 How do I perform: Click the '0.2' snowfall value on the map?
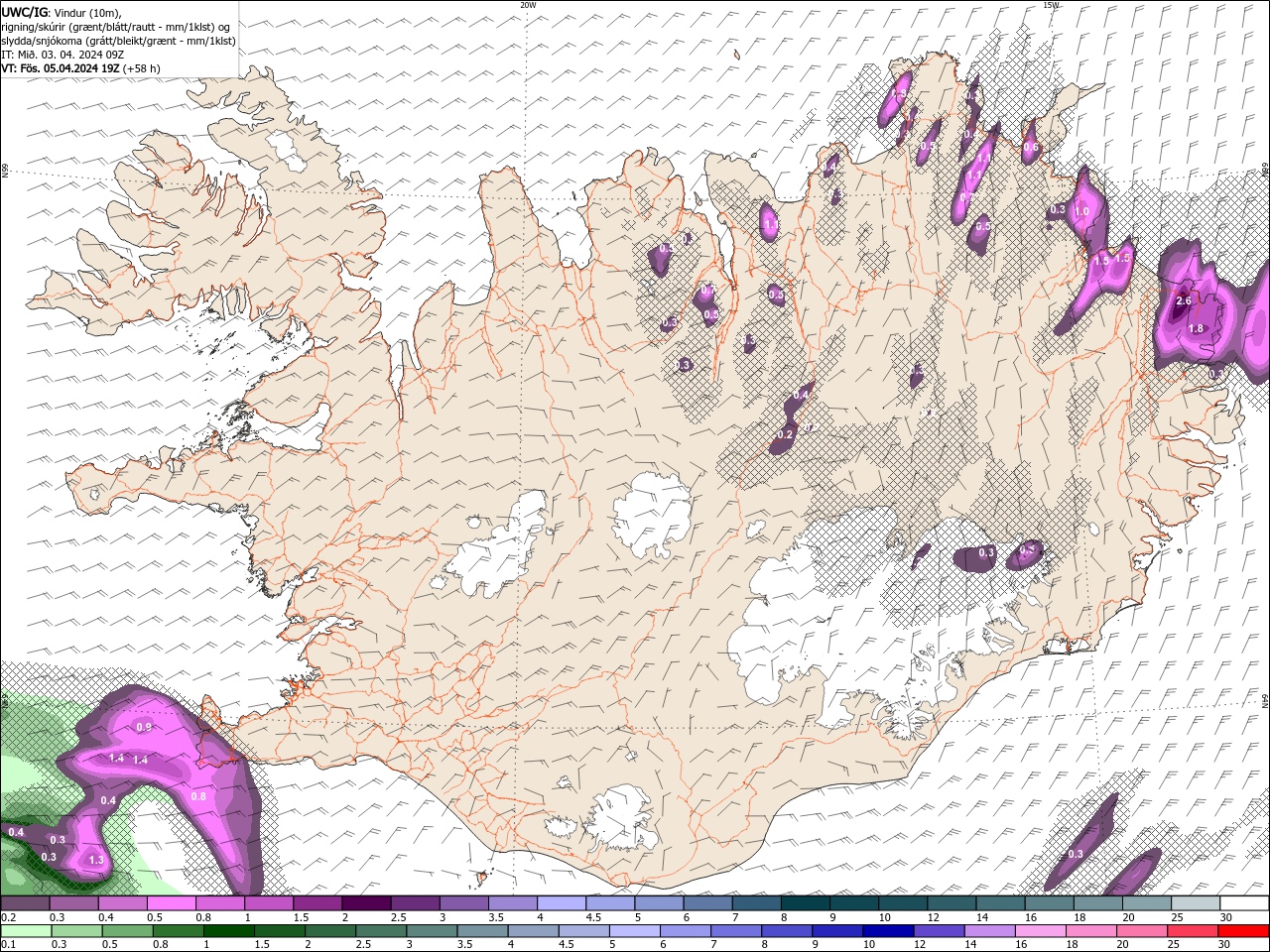pyautogui.click(x=785, y=434)
